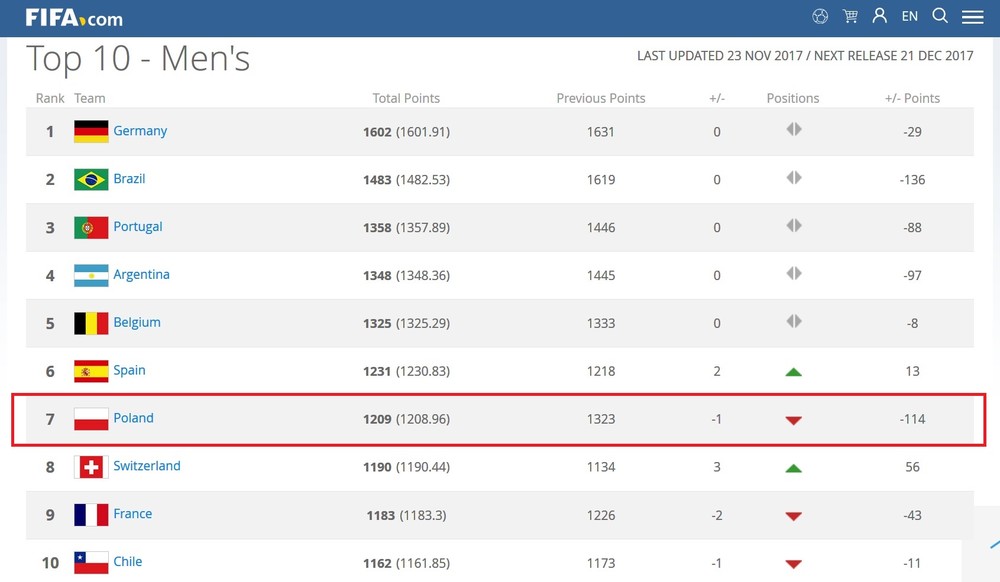Viewport: 1000px width, 582px height.
Task: Click the Spain team link
Action: click(129, 370)
